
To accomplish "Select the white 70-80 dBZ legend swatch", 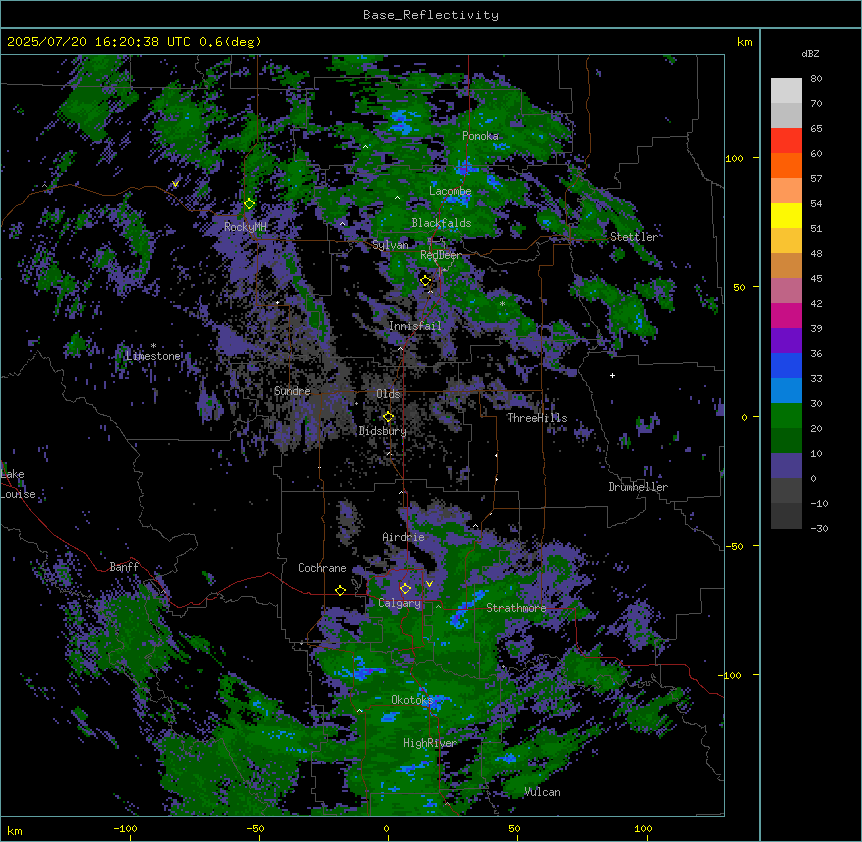I will click(786, 91).
